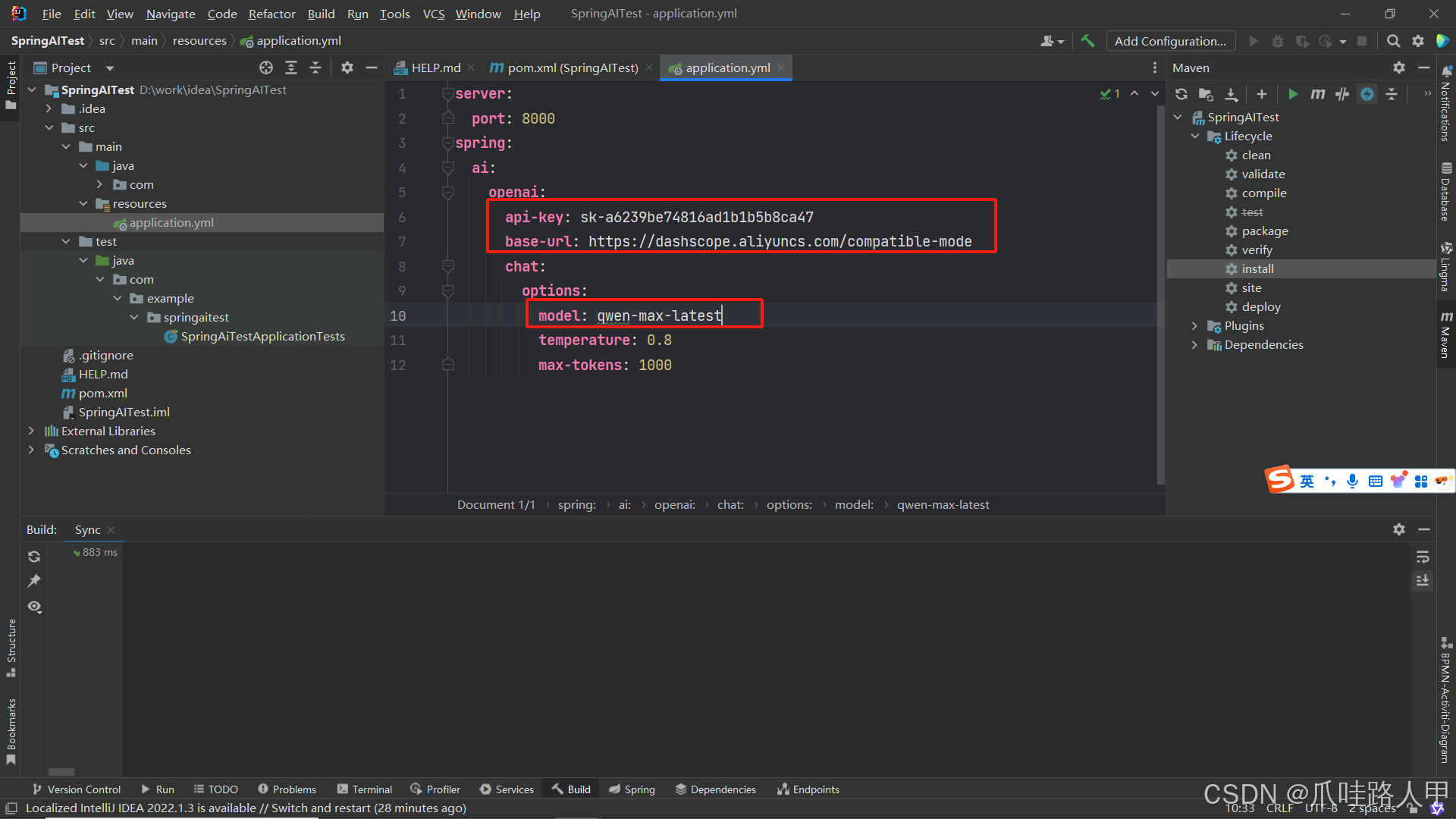Open Search Everywhere magnifier icon

(x=1393, y=41)
